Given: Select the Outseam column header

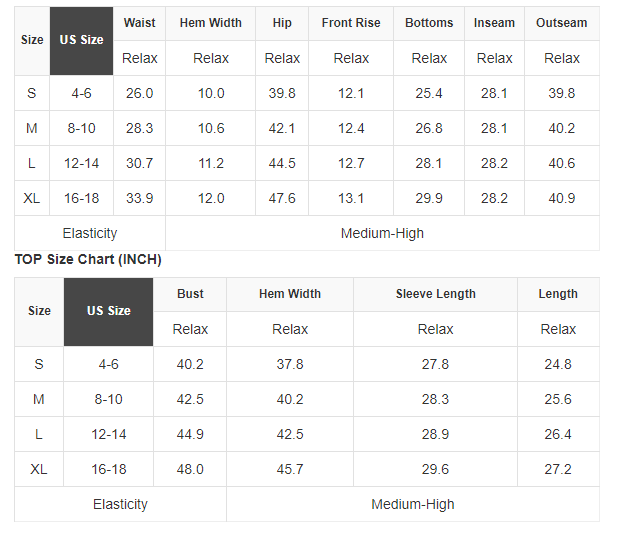Looking at the screenshot, I should 561,23.
